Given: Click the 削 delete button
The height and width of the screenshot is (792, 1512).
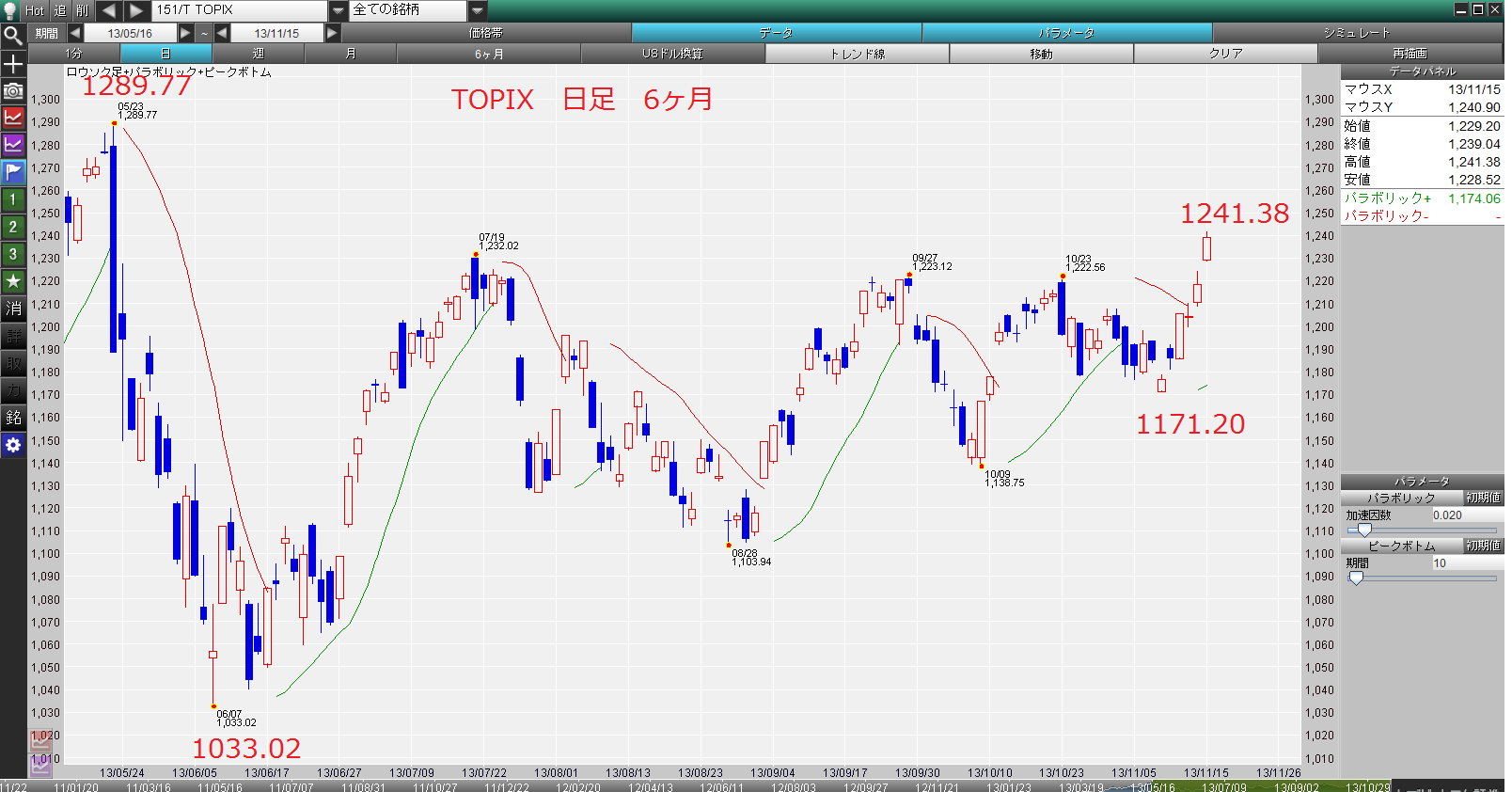Looking at the screenshot, I should (83, 10).
